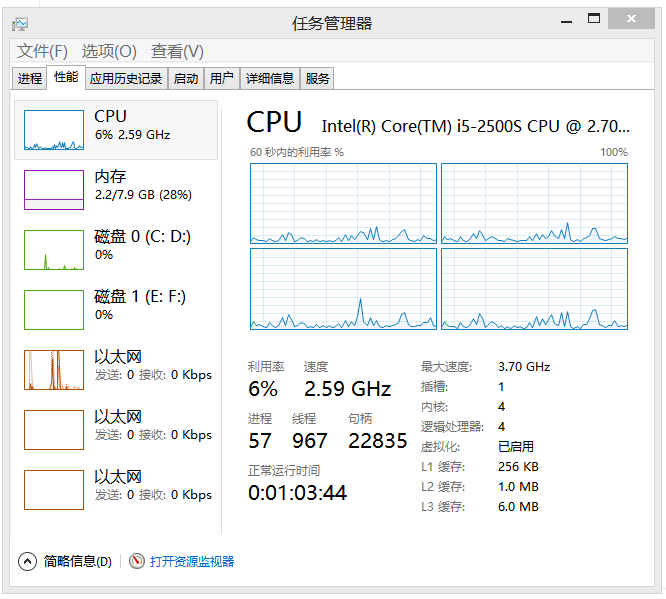
Task: Maximize the Task Manager window
Action: (x=594, y=19)
